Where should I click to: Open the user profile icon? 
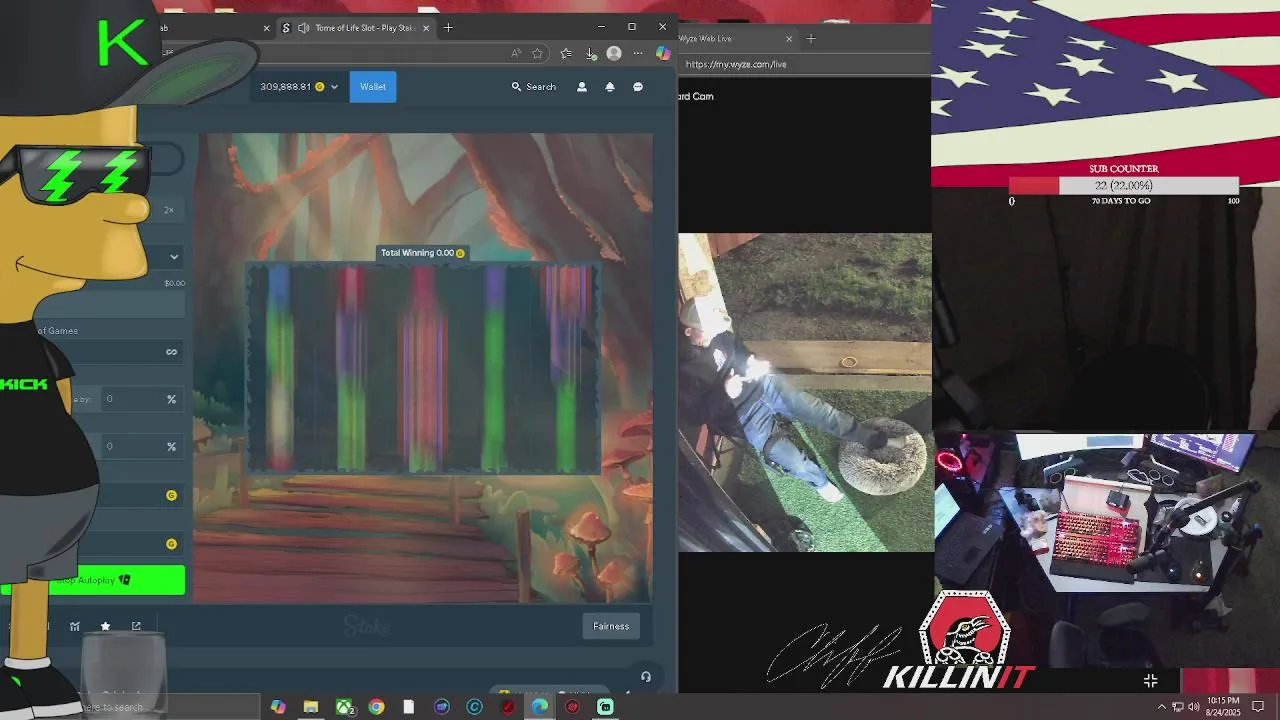click(x=582, y=87)
